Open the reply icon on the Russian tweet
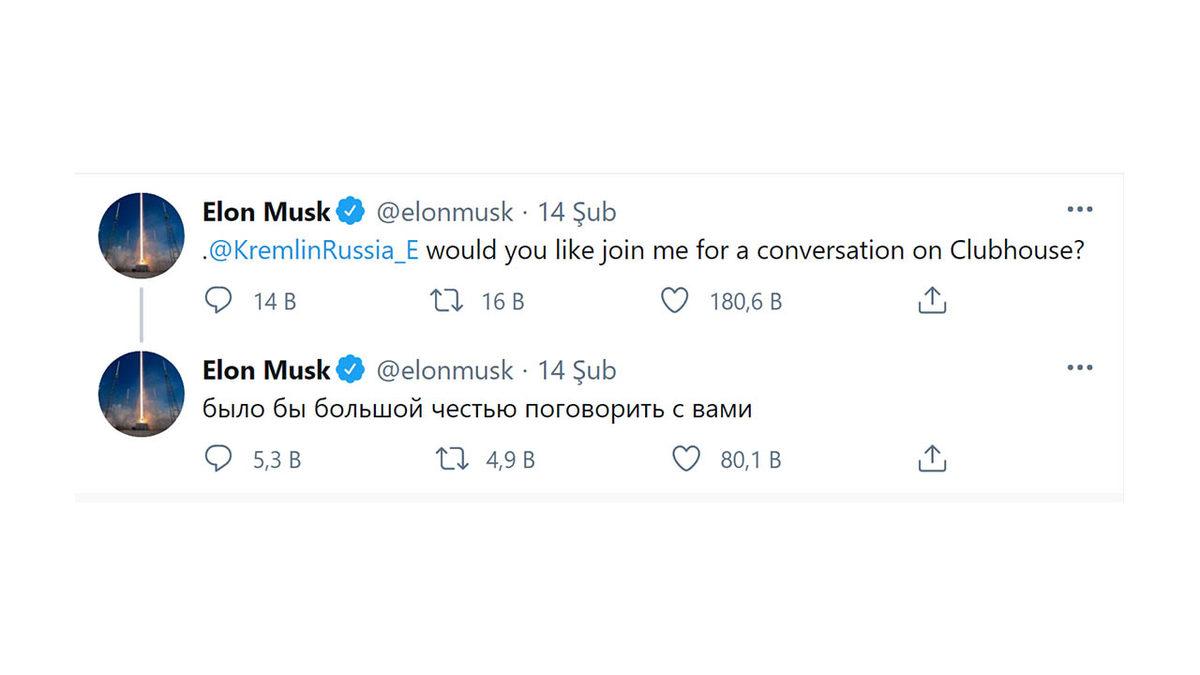The width and height of the screenshot is (1200, 675). tap(218, 458)
